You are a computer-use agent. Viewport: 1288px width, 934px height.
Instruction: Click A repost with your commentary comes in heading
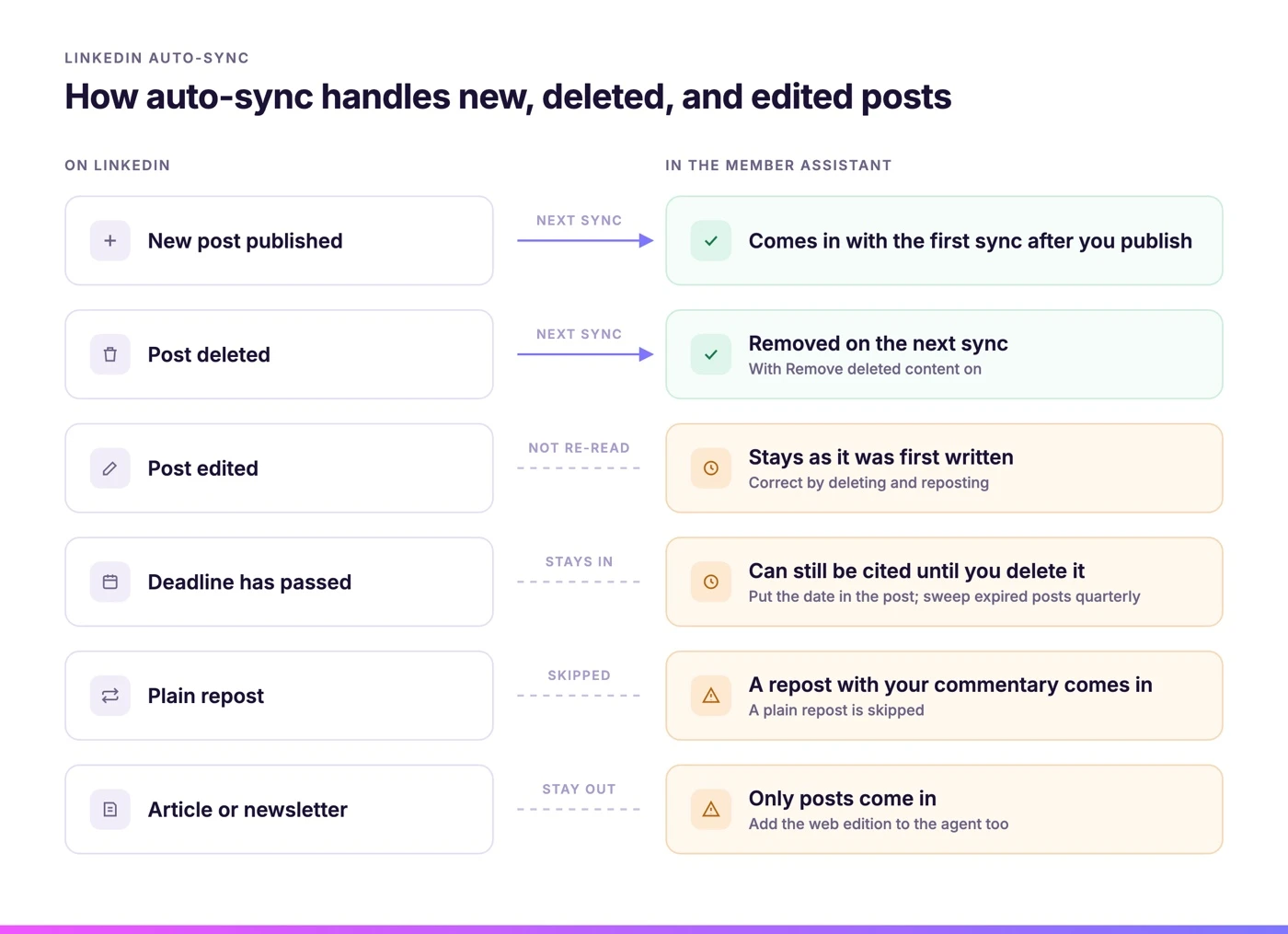pos(950,685)
